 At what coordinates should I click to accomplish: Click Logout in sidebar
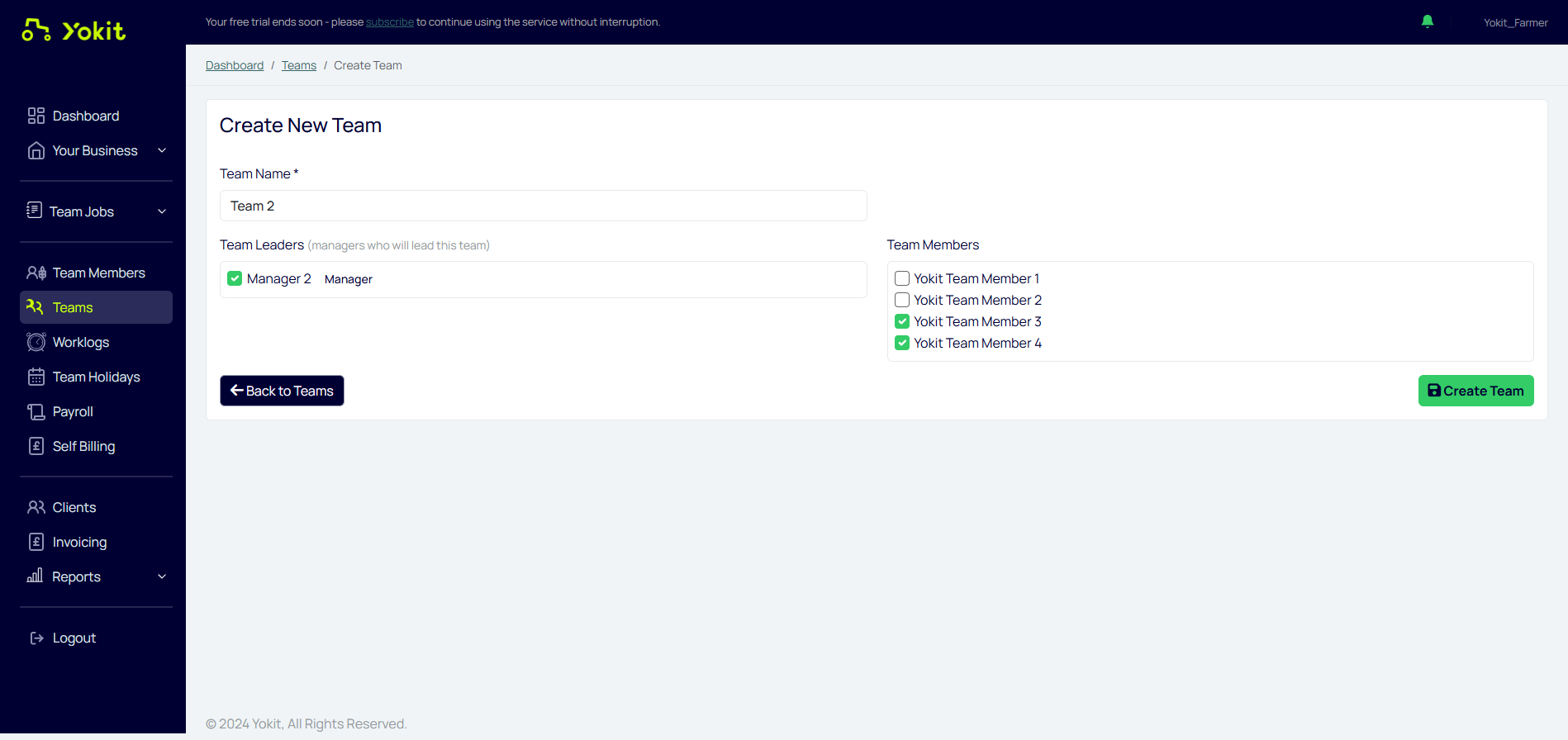click(x=96, y=638)
